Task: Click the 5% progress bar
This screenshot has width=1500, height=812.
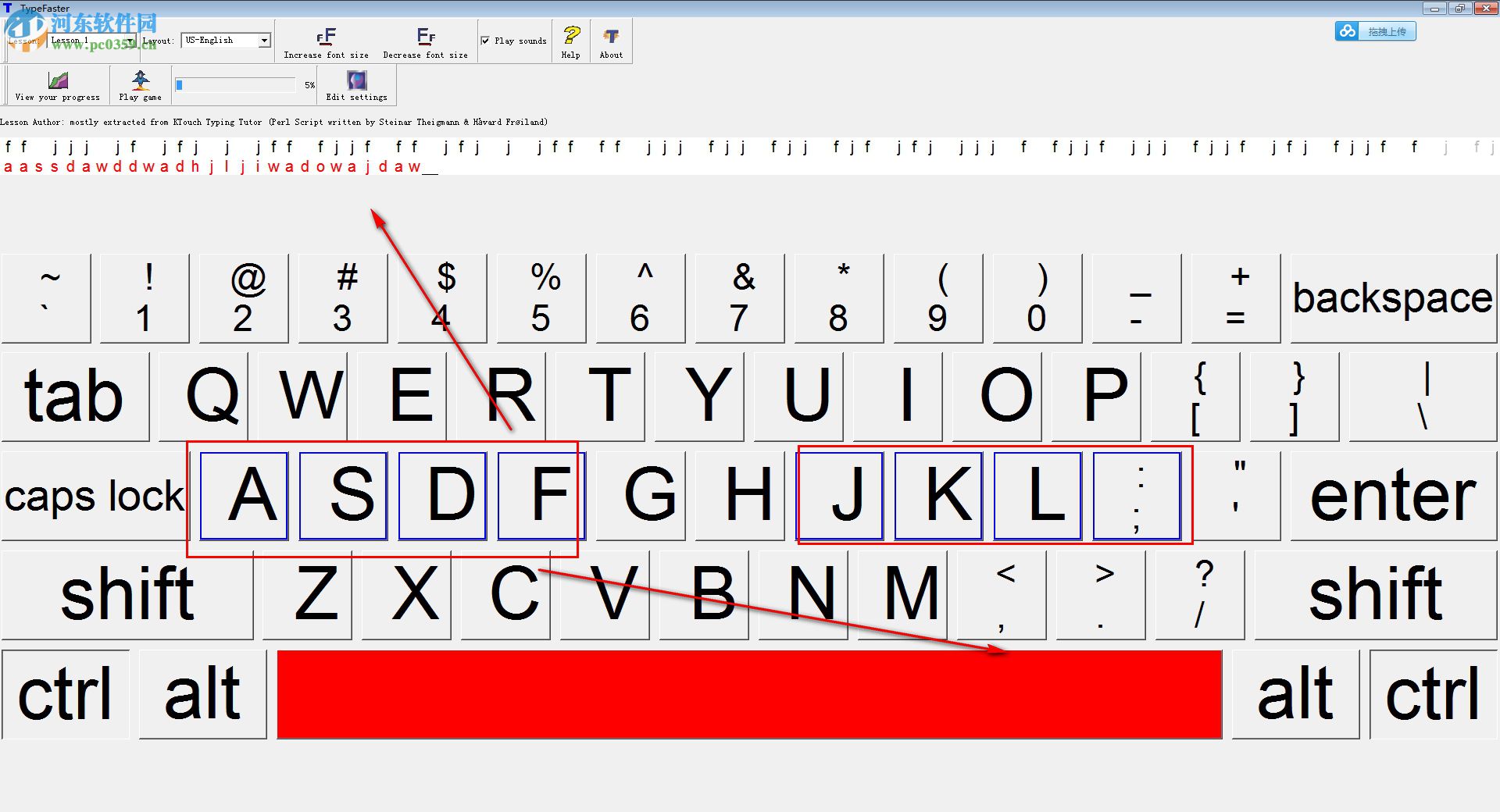Action: click(234, 84)
